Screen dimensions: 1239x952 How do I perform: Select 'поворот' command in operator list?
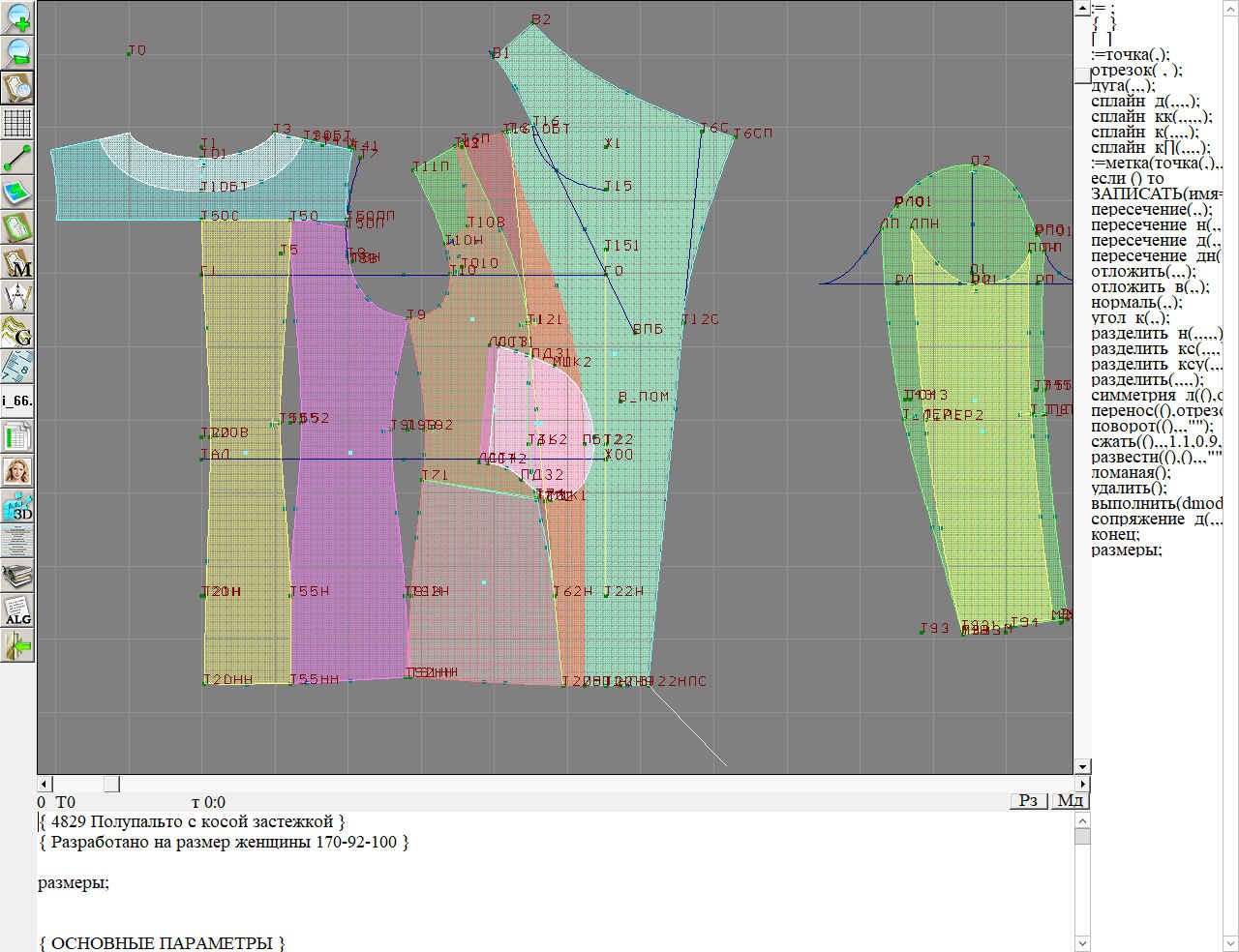(x=1151, y=427)
